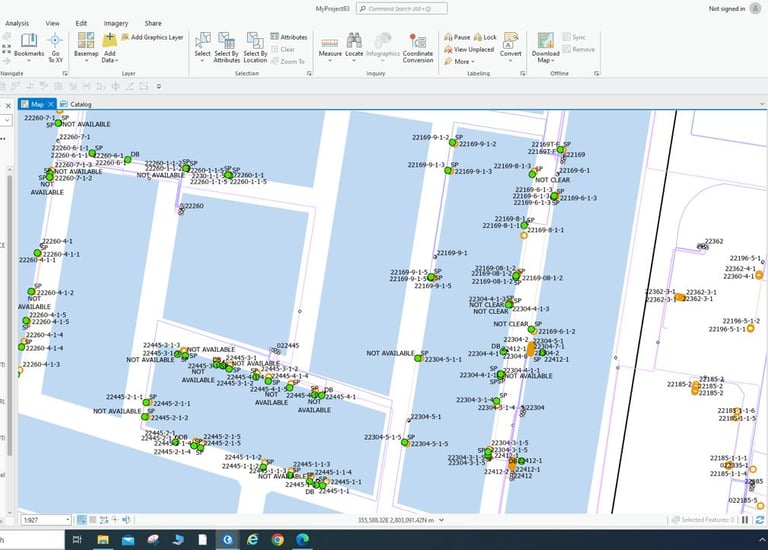Viewport: 768px width, 550px height.
Task: Open the Edit ribbon tab
Action: 81,23
